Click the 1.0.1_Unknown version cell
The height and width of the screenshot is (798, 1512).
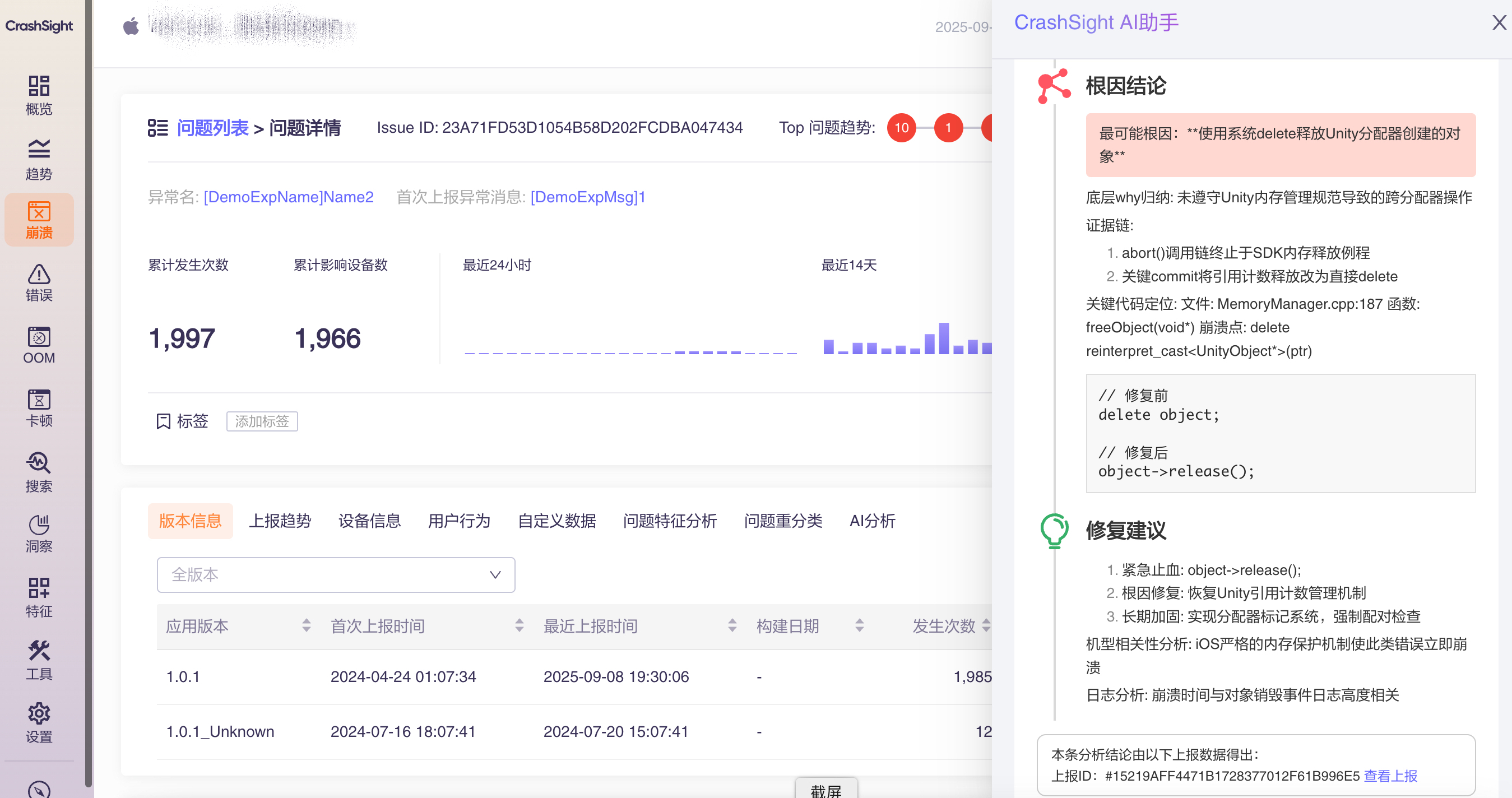click(x=220, y=732)
